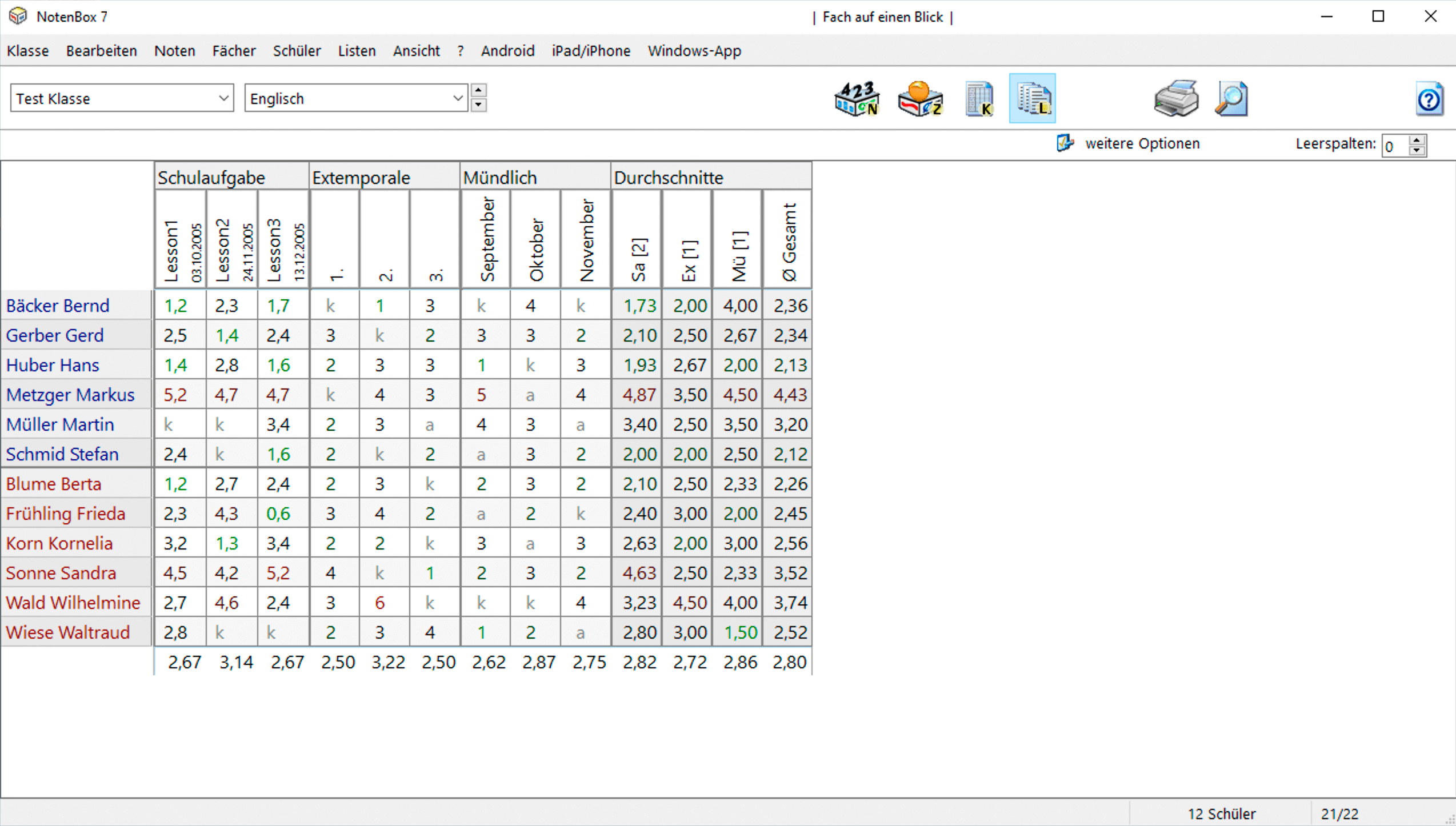Click the down arrow next to the Englisch field
1456x826 pixels.
tap(478, 105)
